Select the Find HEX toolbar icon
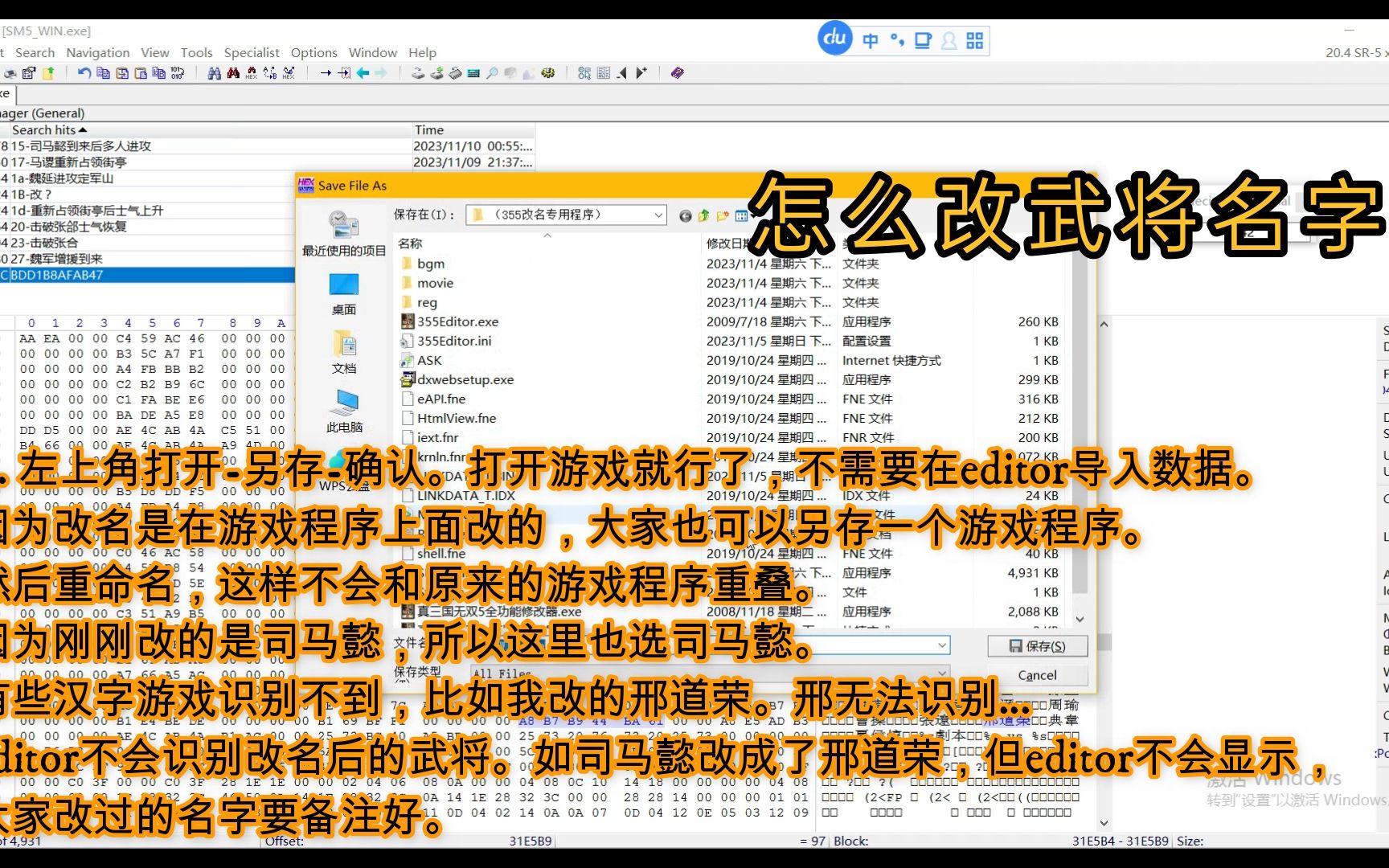Screen dimensions: 1389x868 (x=252, y=73)
